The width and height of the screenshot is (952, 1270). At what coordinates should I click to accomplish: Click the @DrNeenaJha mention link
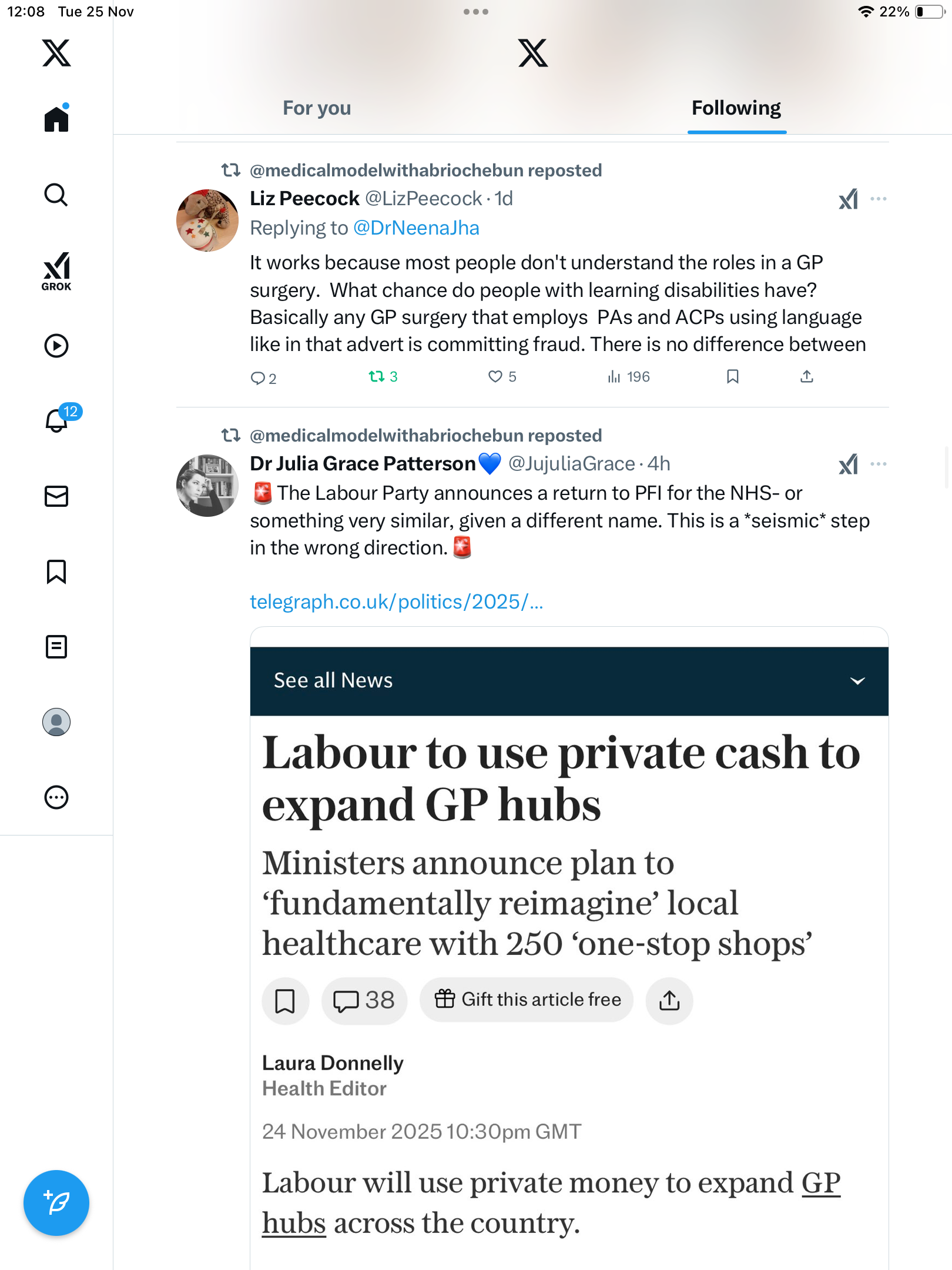tap(416, 228)
